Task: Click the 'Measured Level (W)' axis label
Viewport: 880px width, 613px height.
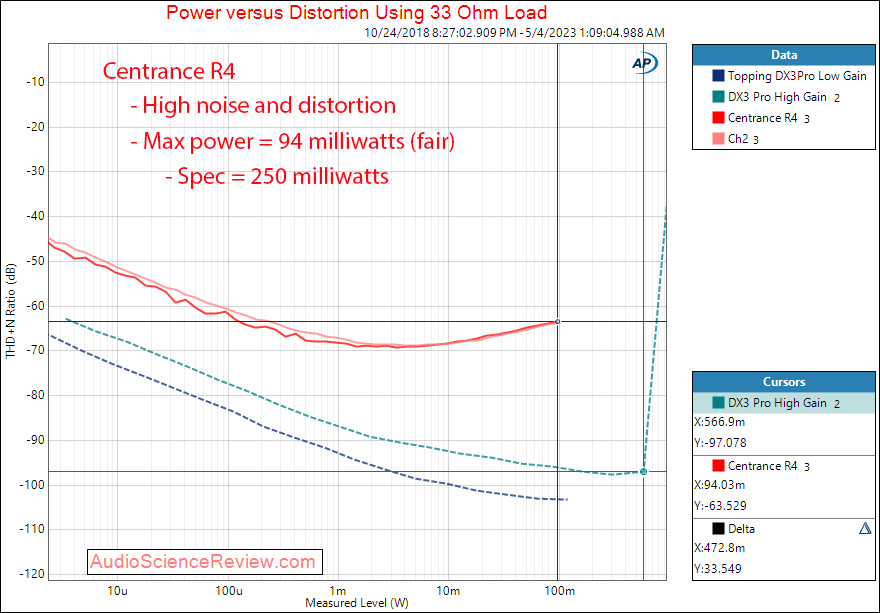Action: click(x=357, y=603)
